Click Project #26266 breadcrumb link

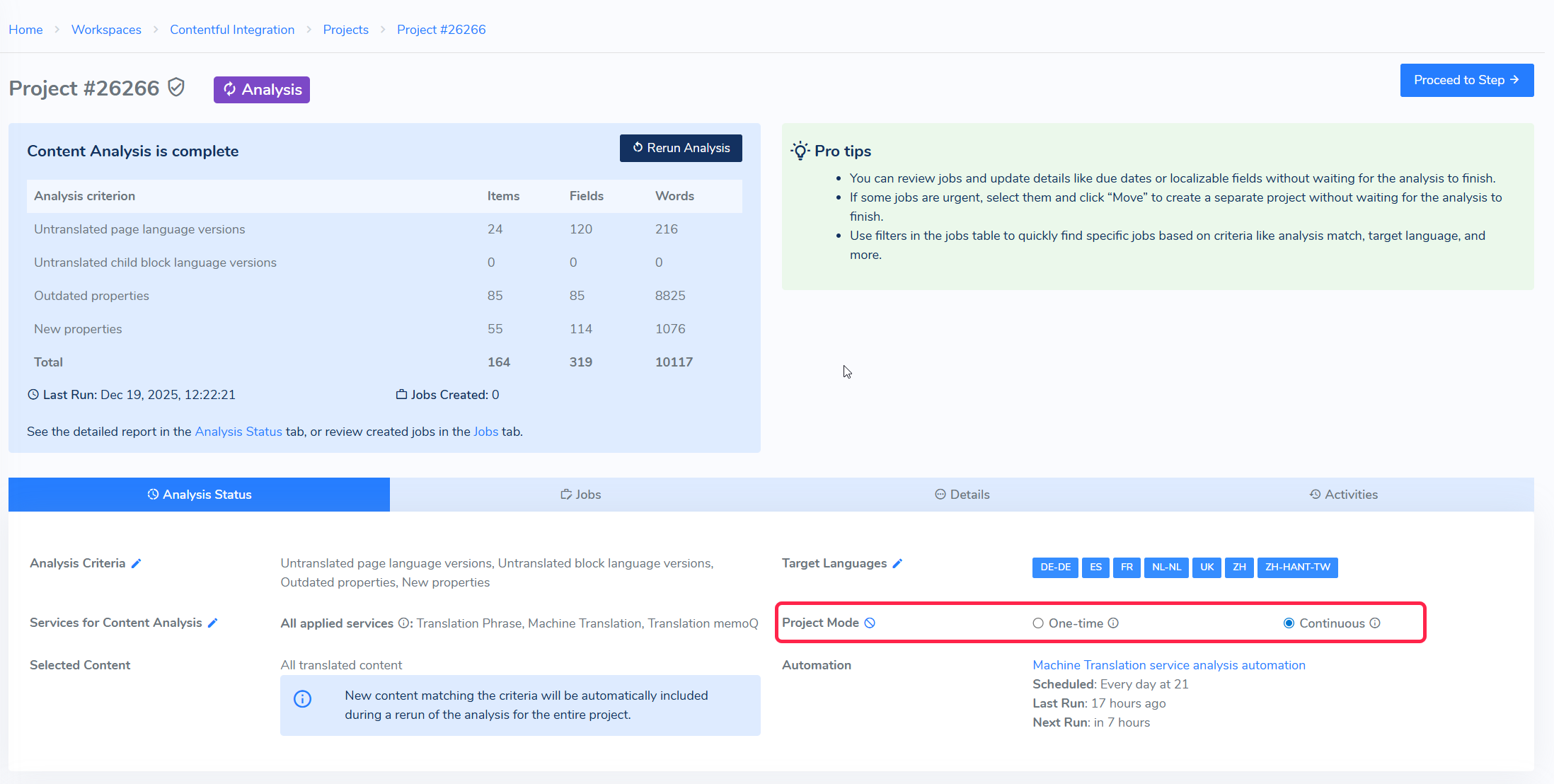click(442, 30)
